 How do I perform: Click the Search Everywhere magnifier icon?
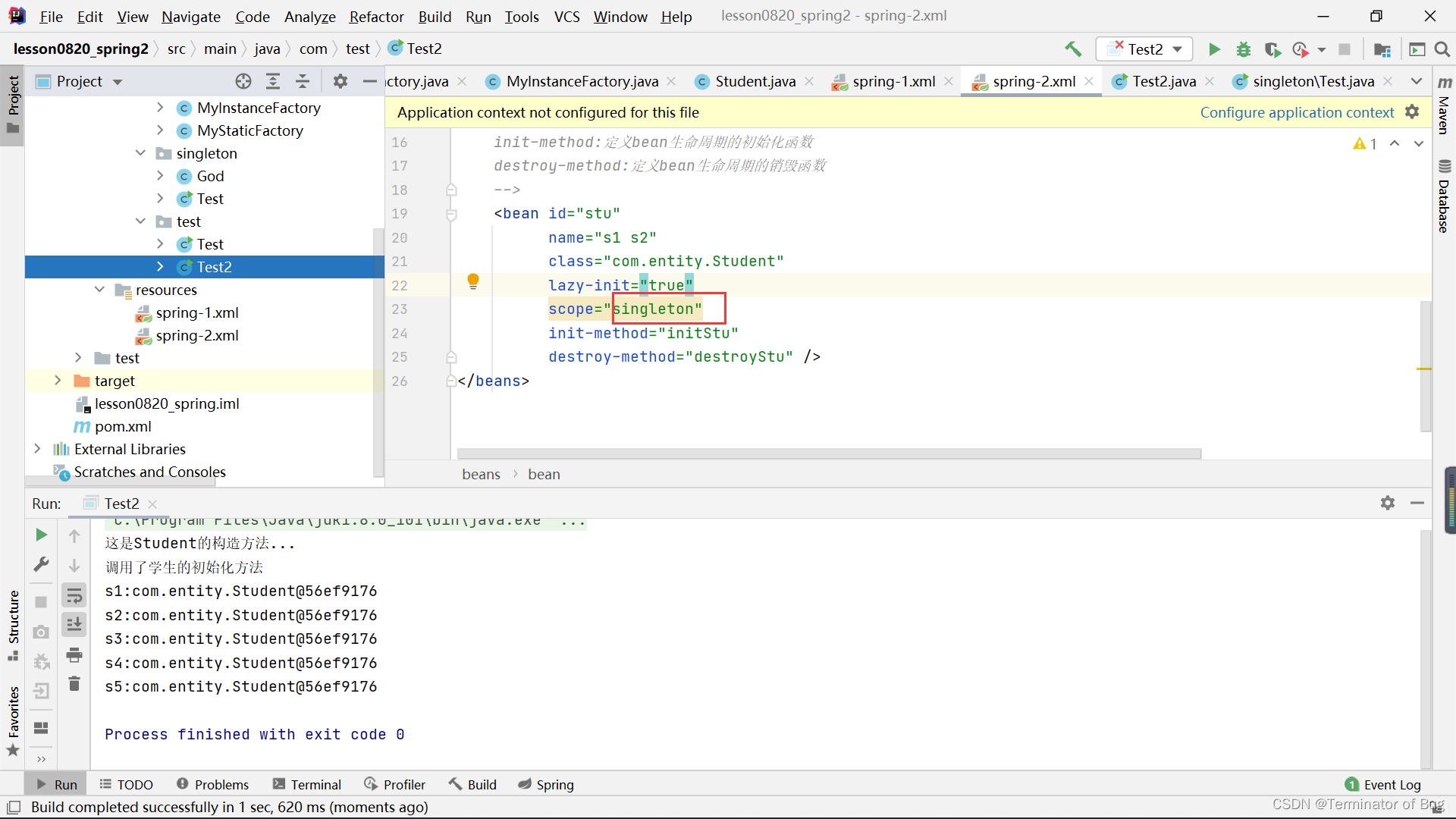pyautogui.click(x=1442, y=49)
